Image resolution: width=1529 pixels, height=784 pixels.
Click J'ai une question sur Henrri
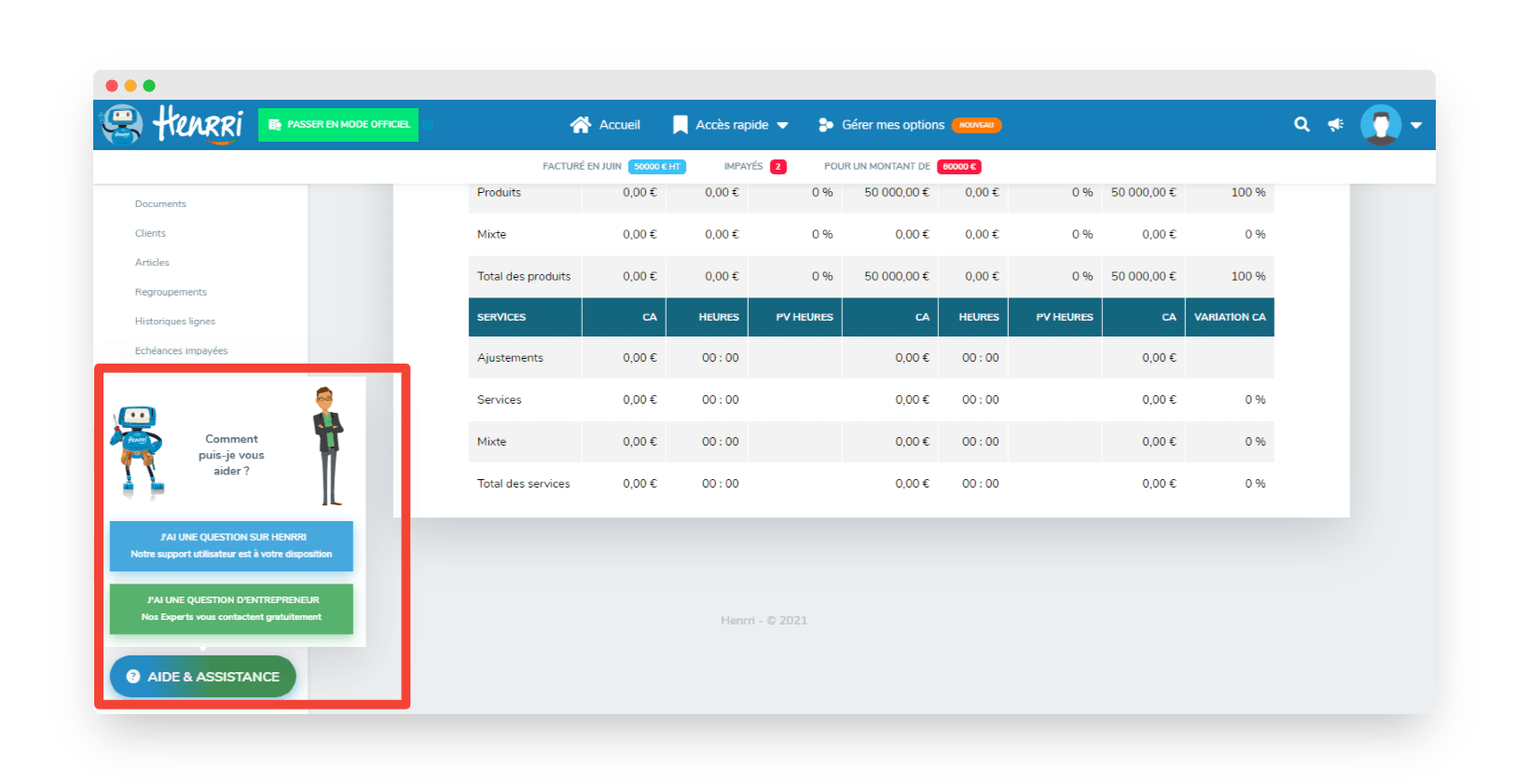[x=231, y=546]
